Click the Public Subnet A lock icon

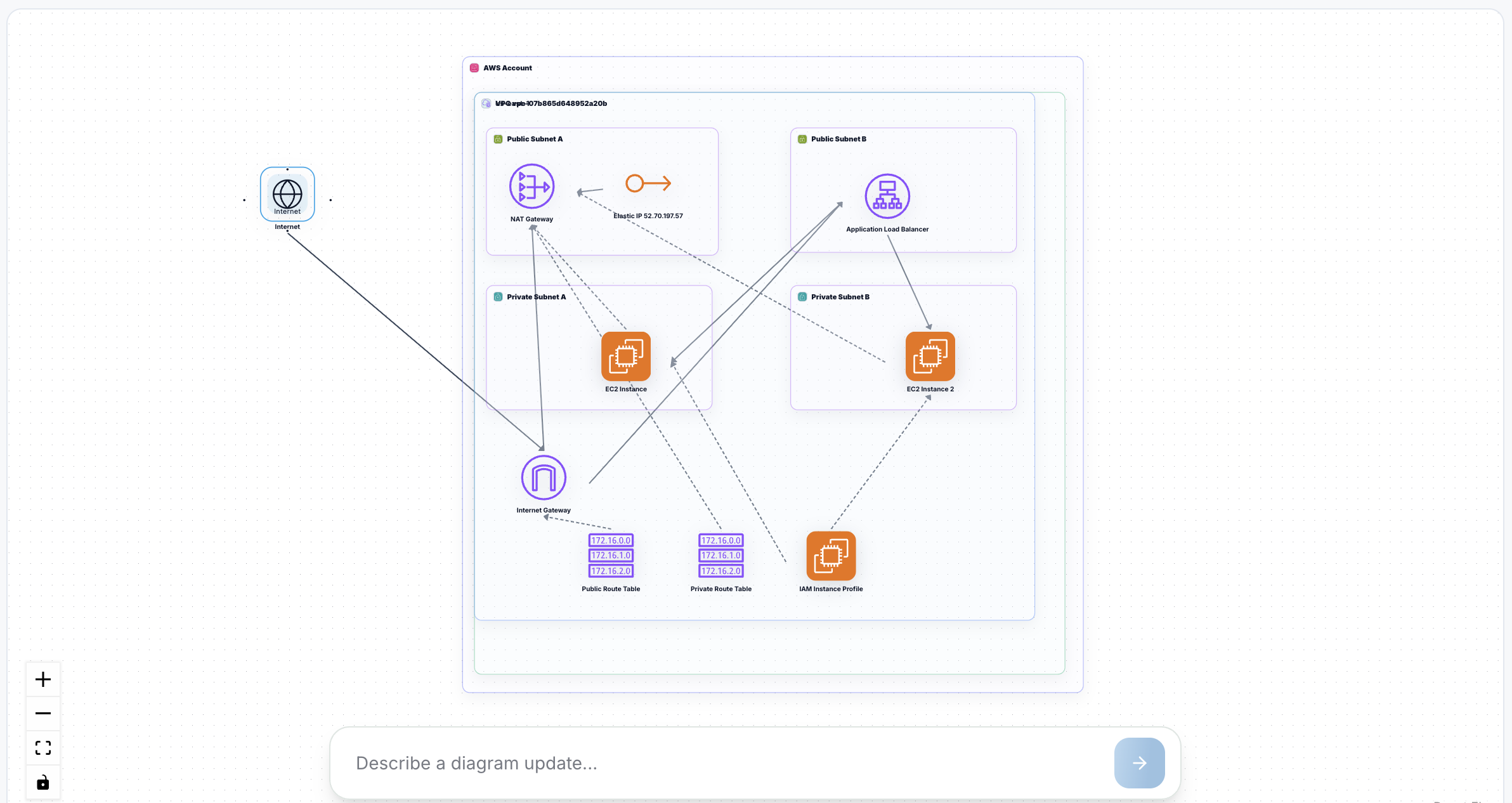tap(499, 139)
